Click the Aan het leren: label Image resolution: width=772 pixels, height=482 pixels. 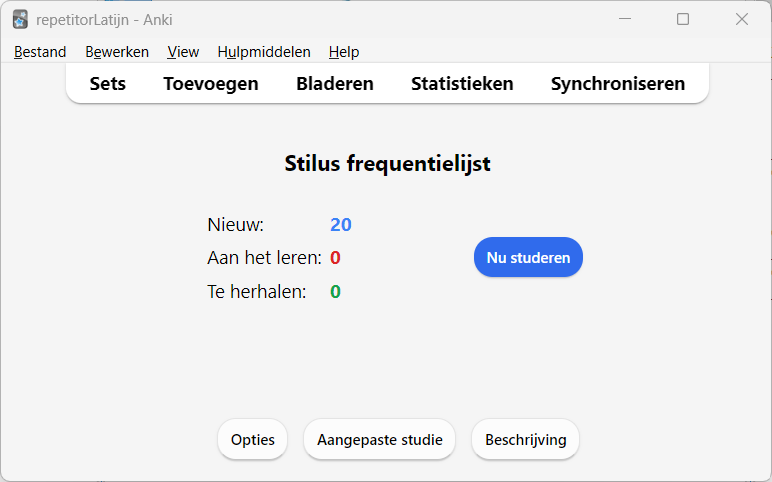(x=264, y=257)
